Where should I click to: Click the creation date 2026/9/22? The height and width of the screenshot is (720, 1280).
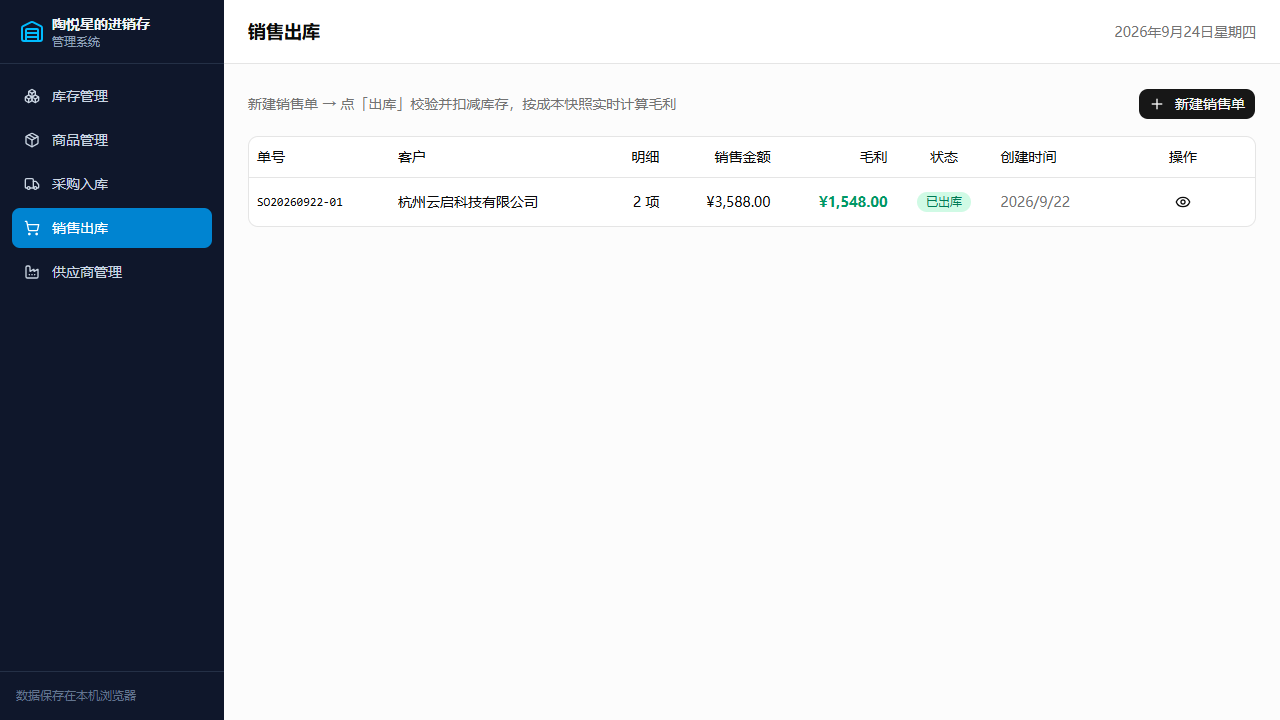1035,202
